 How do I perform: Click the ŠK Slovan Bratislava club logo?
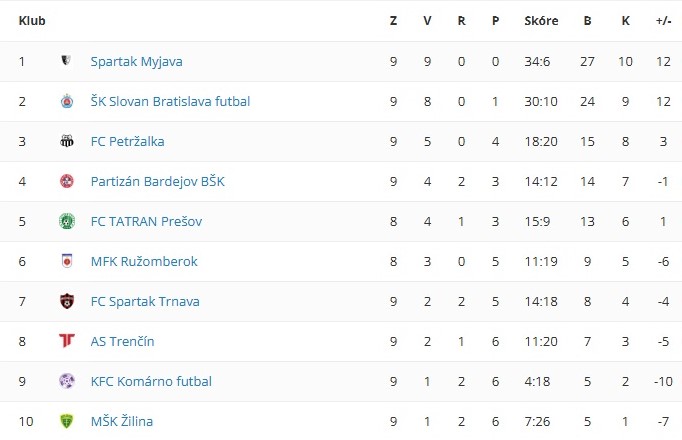[x=66, y=101]
